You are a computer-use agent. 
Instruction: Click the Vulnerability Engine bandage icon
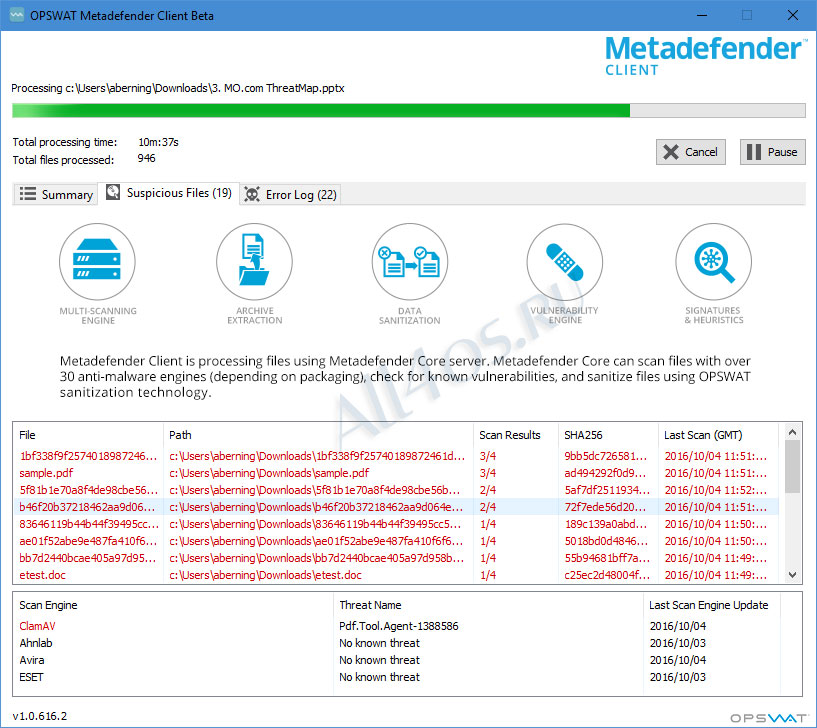(x=565, y=261)
